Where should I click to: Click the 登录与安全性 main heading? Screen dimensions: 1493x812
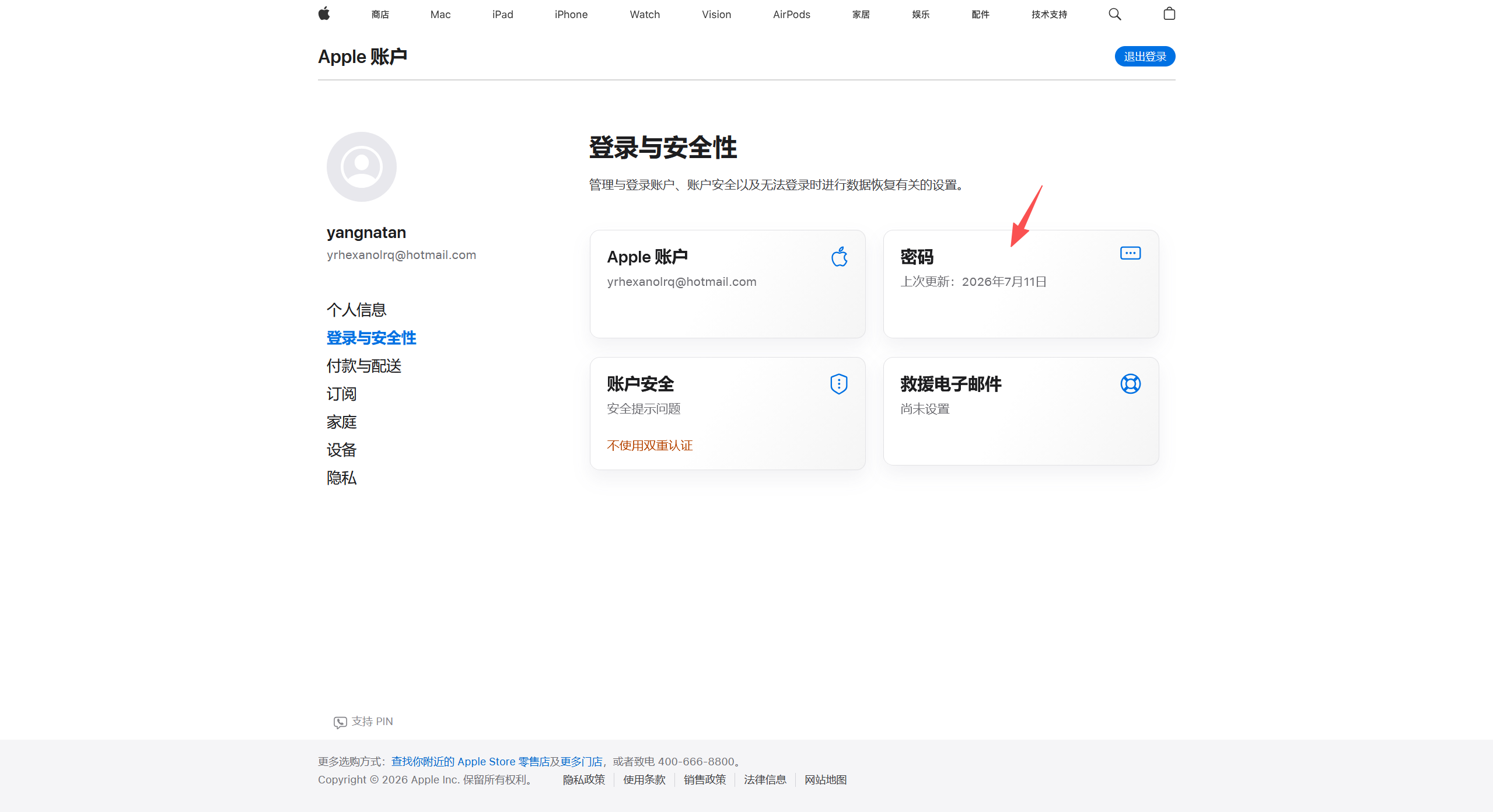coord(663,147)
